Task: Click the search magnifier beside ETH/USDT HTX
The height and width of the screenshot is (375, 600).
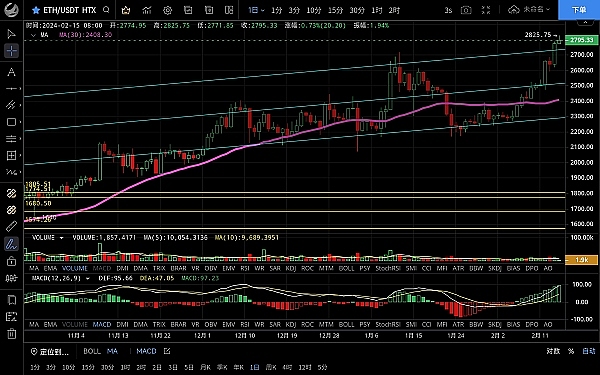Action: 106,10
